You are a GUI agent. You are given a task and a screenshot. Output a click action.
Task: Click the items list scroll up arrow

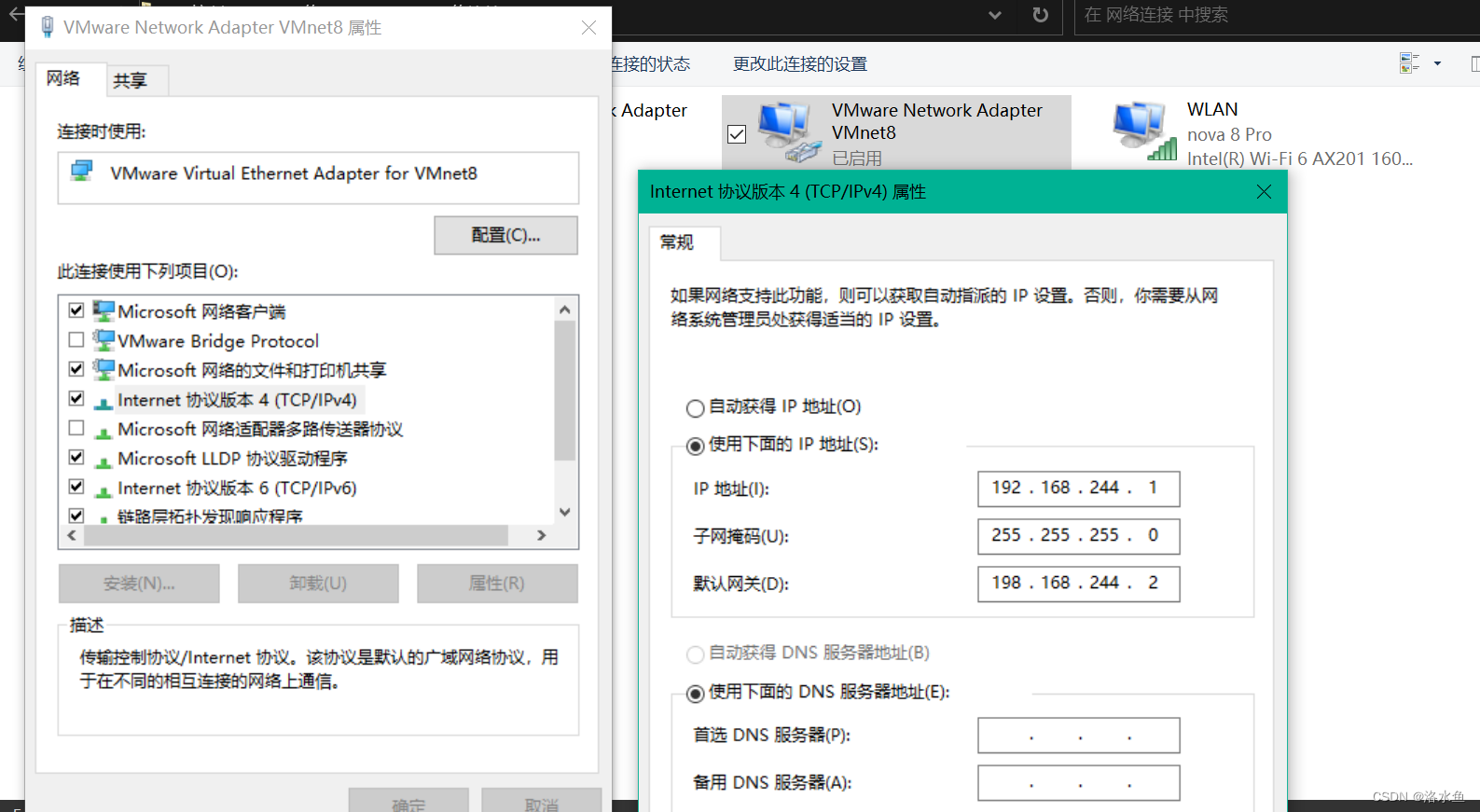(x=564, y=310)
